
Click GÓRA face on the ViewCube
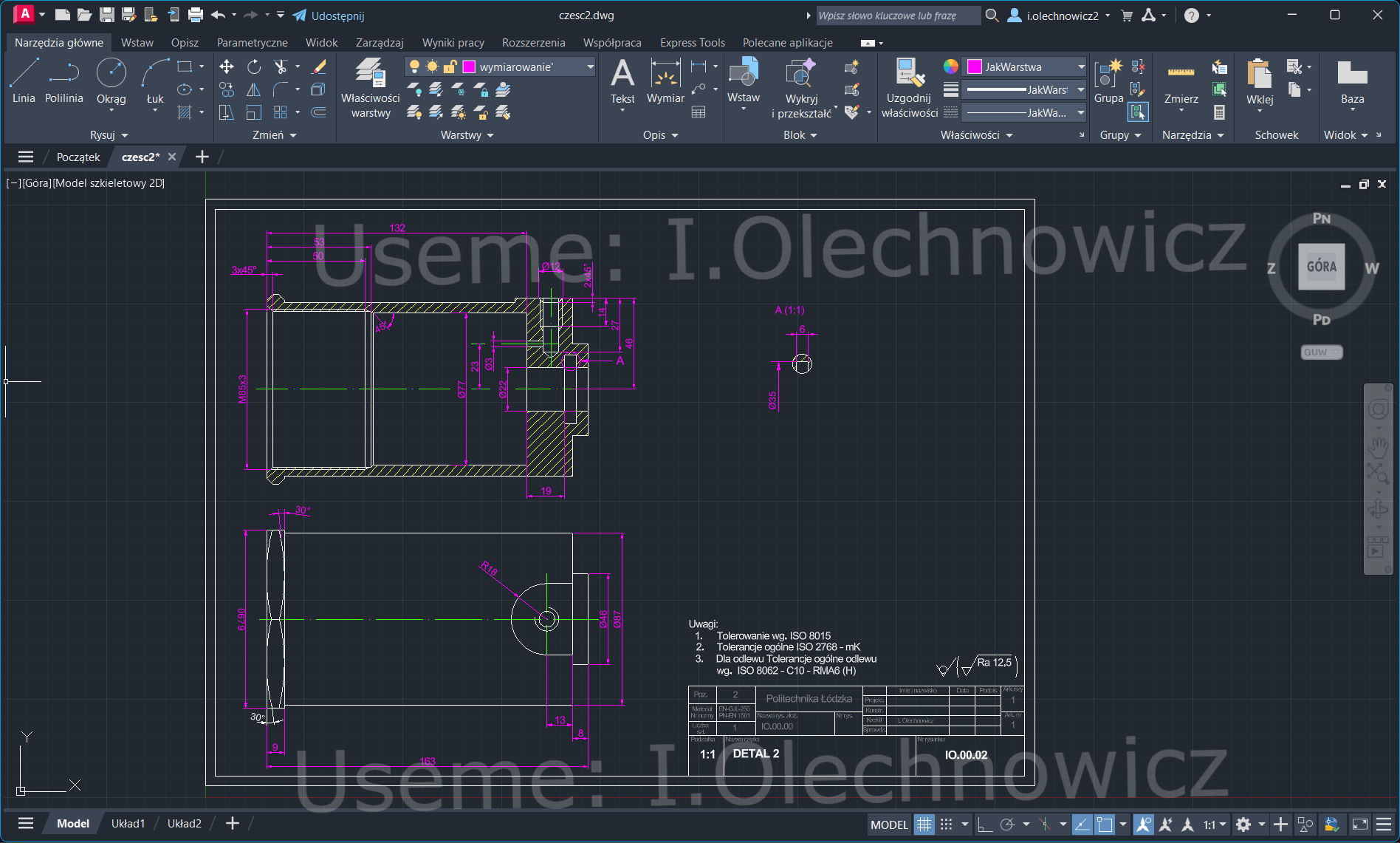pyautogui.click(x=1321, y=267)
